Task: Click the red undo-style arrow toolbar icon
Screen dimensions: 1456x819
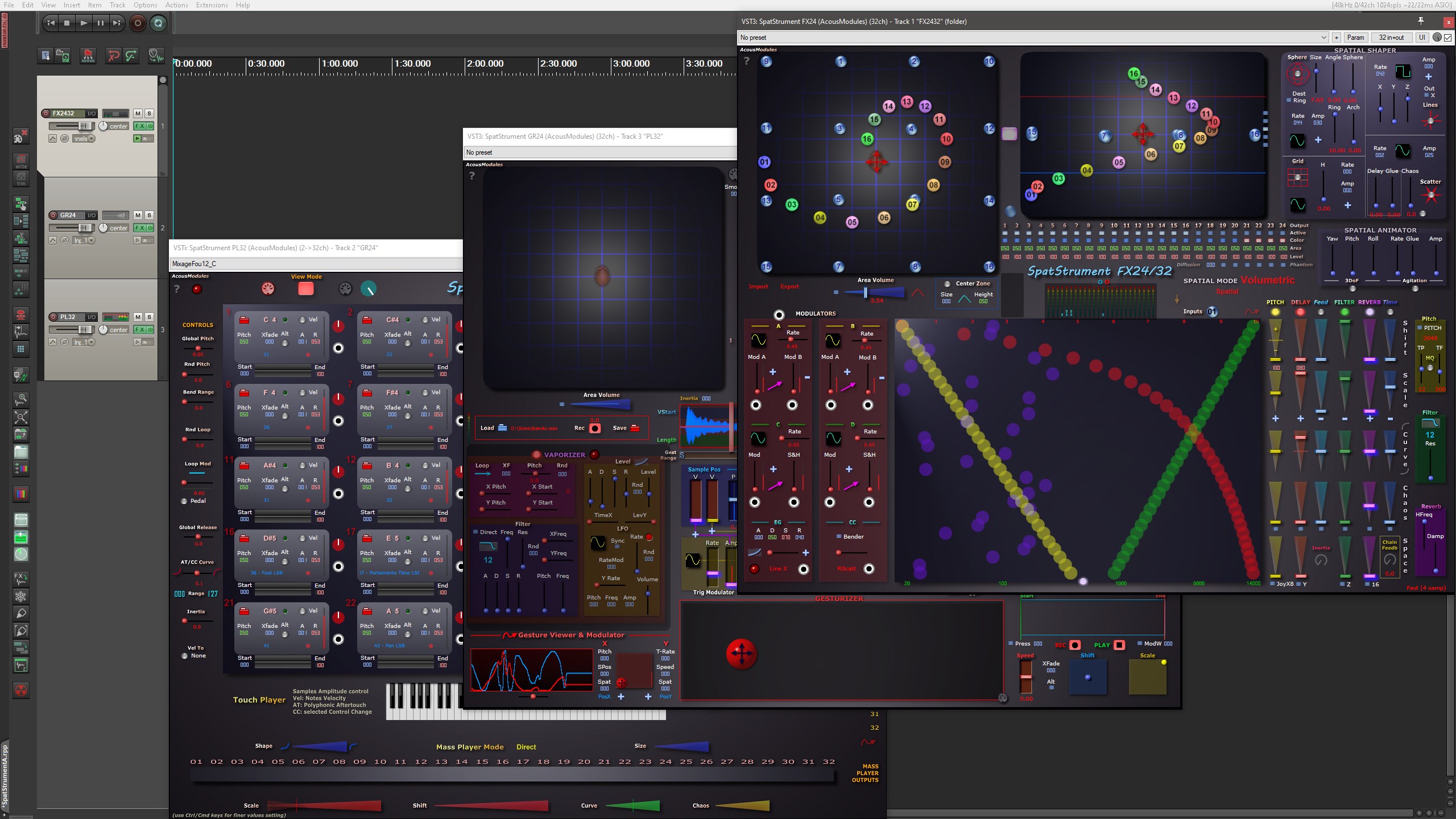Action: click(114, 56)
